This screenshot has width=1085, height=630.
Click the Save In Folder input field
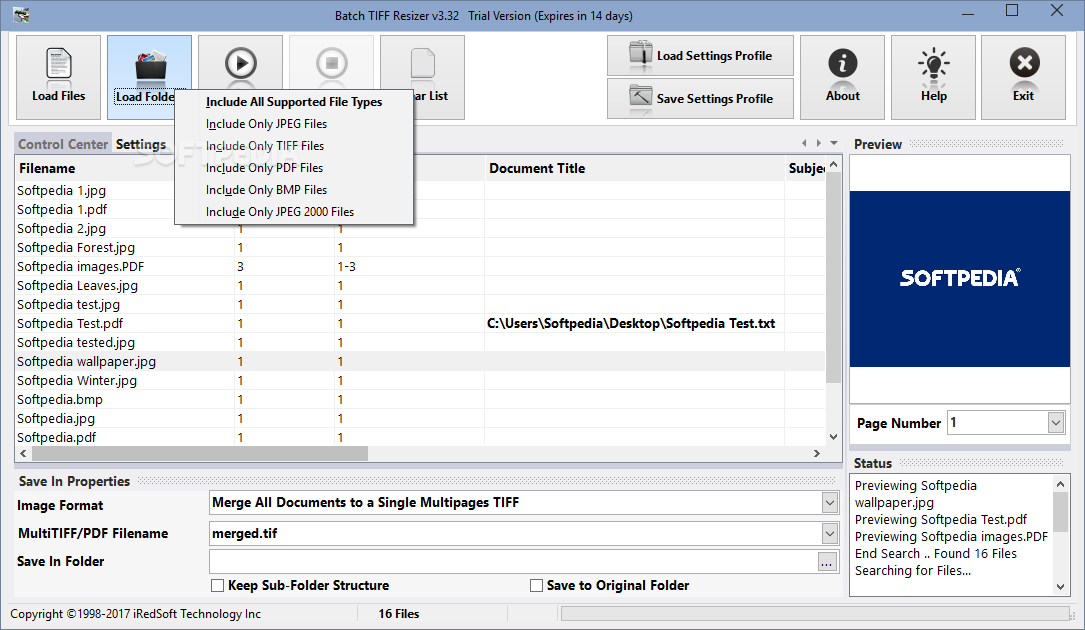click(x=513, y=561)
